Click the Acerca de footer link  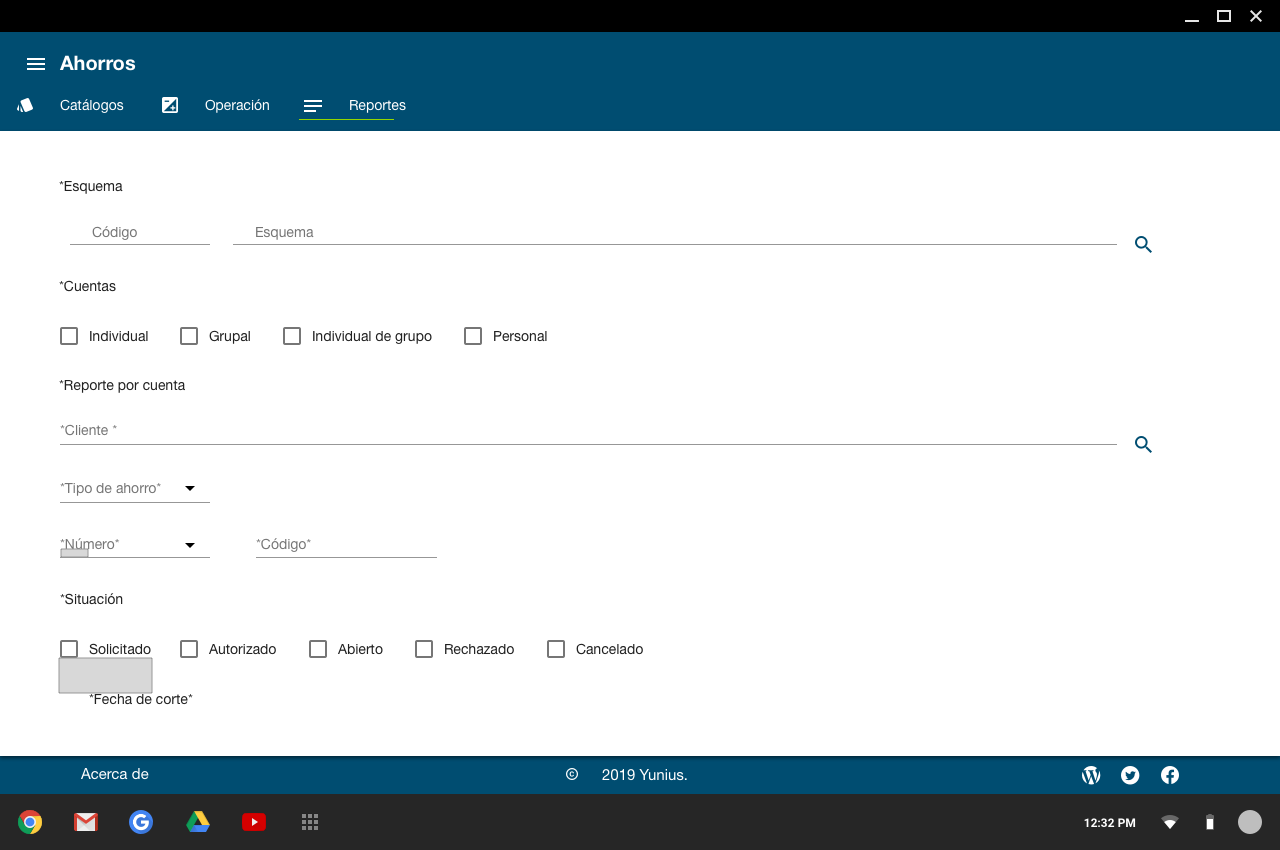tap(115, 774)
